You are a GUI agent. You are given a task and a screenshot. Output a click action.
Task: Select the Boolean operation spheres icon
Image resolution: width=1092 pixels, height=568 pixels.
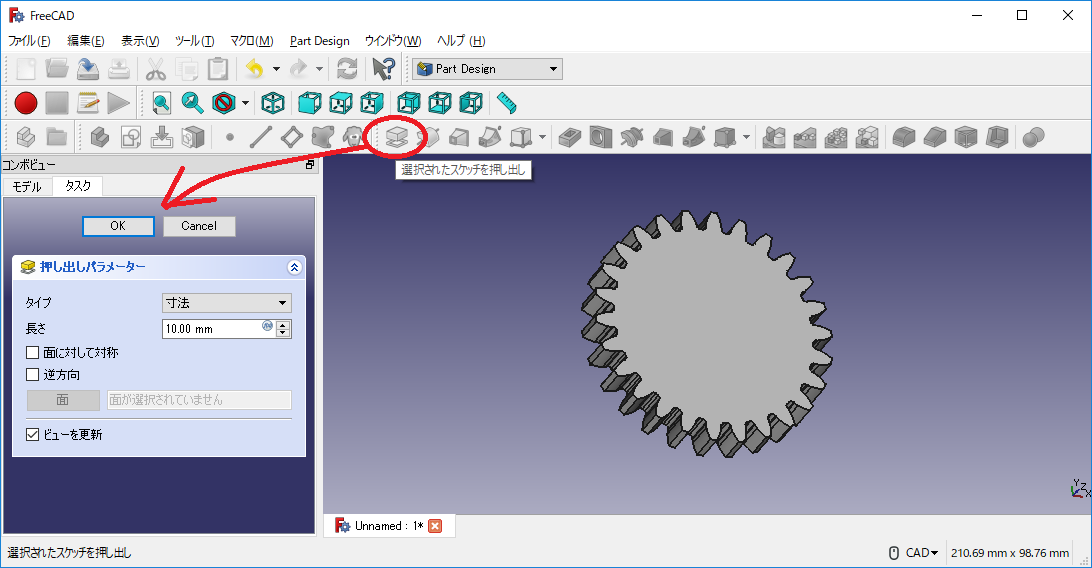point(1034,137)
